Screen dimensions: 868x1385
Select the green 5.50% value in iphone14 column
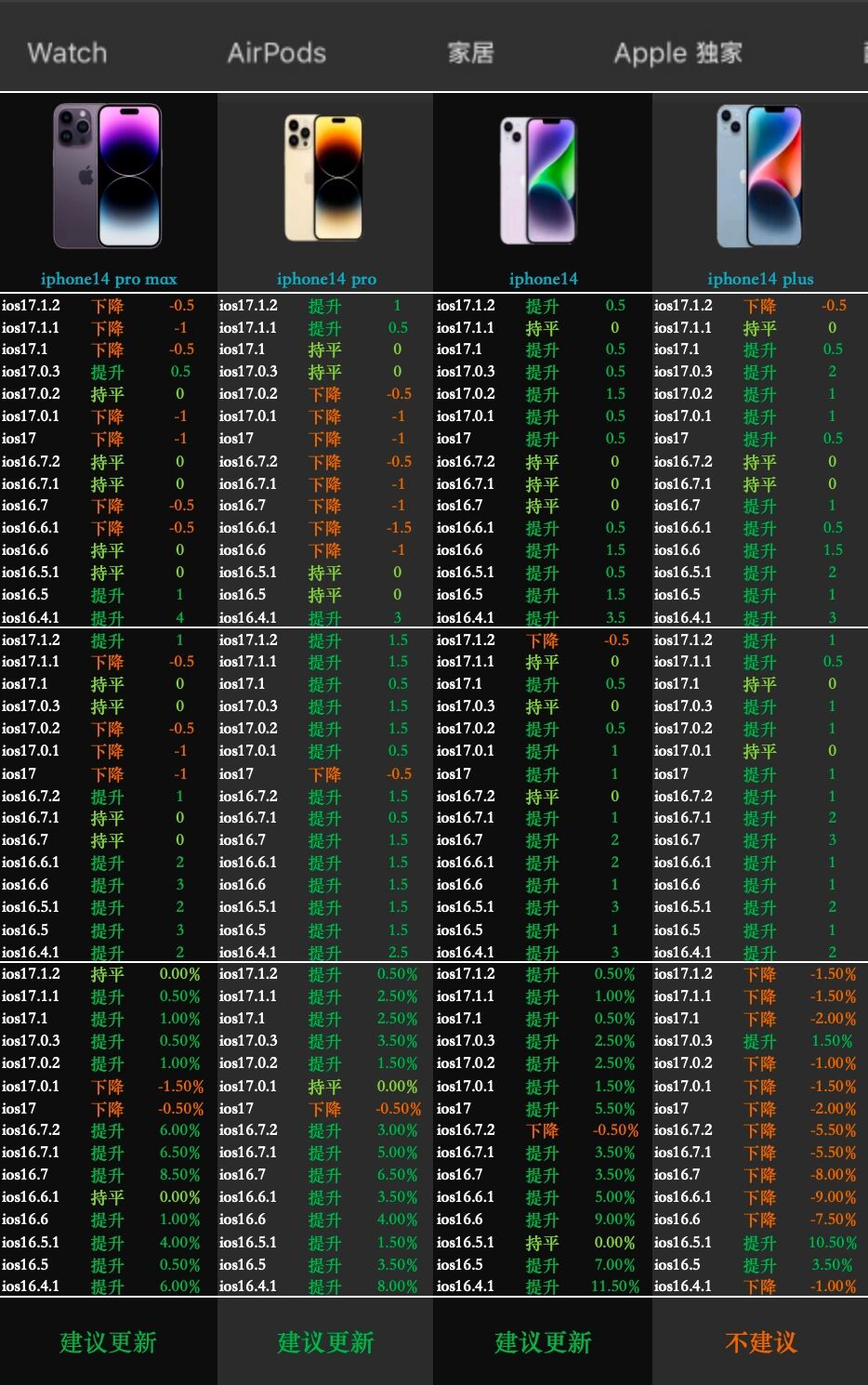(615, 1109)
